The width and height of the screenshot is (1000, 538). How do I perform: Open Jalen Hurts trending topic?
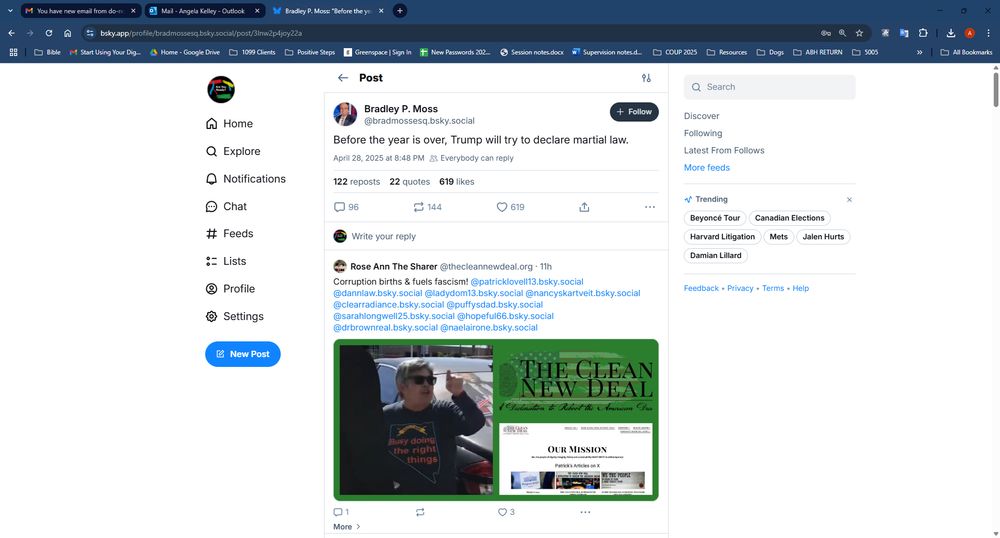(x=823, y=236)
